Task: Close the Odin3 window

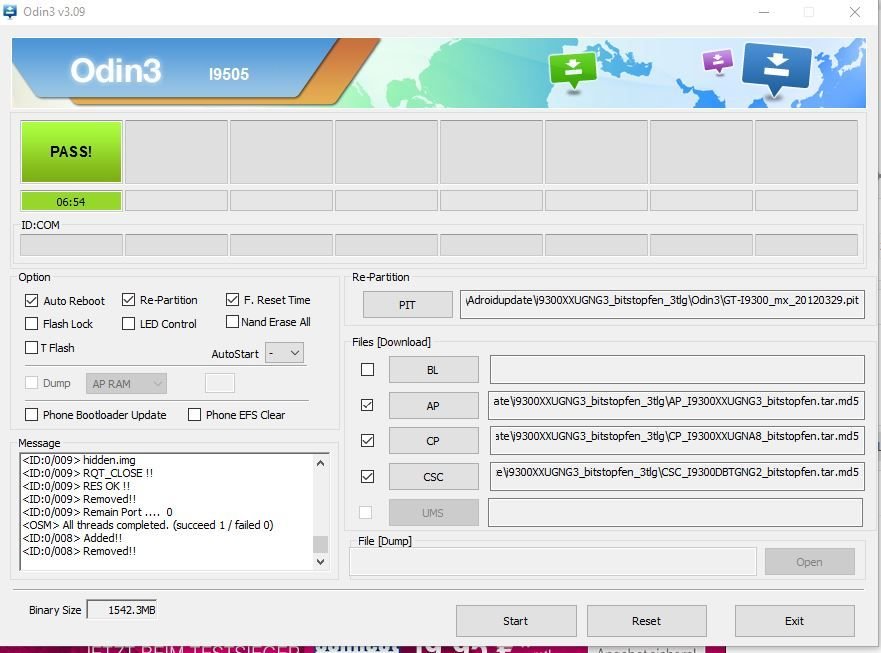Action: [855, 12]
